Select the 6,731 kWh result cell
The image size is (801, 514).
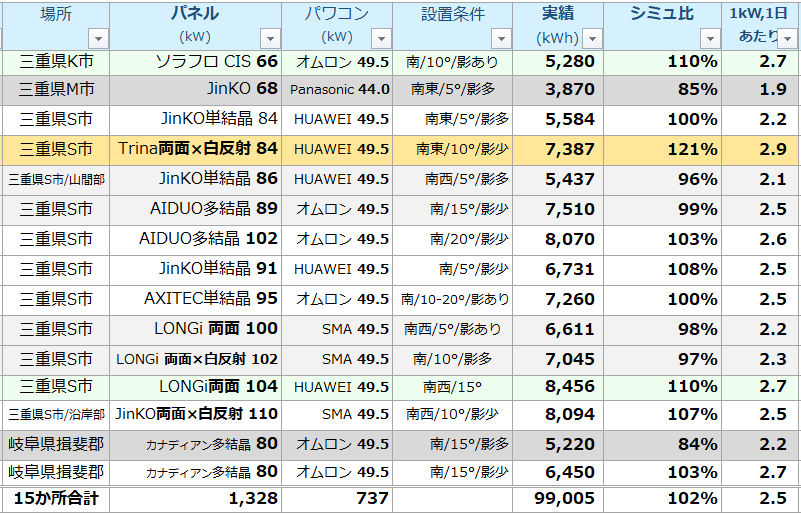(x=558, y=269)
